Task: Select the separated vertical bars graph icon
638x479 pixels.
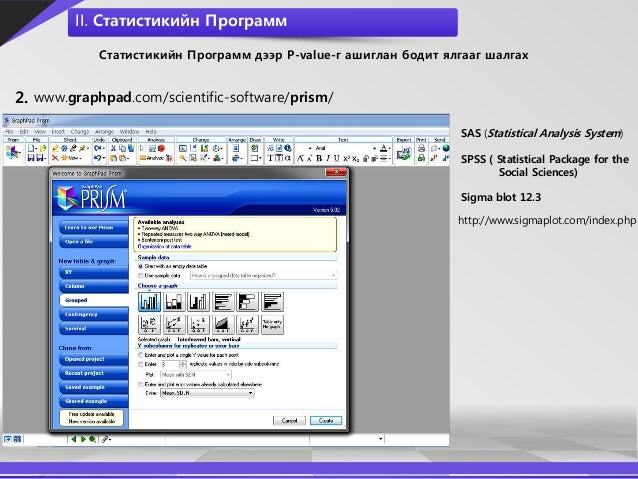Action: coord(199,302)
